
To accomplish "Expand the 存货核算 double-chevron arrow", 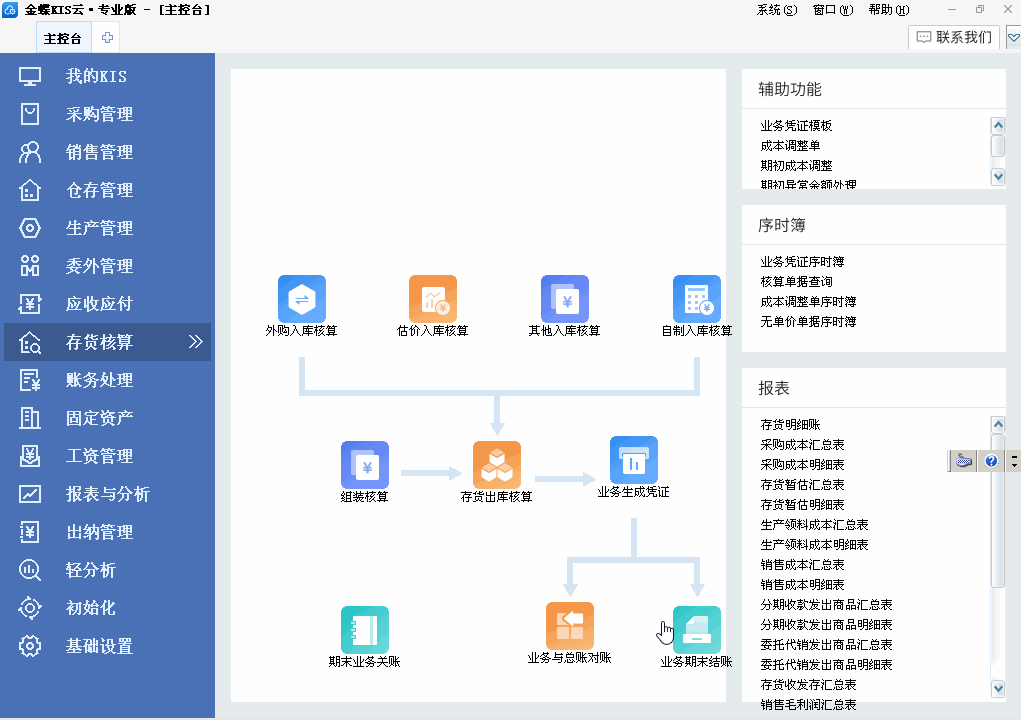I will coord(195,342).
